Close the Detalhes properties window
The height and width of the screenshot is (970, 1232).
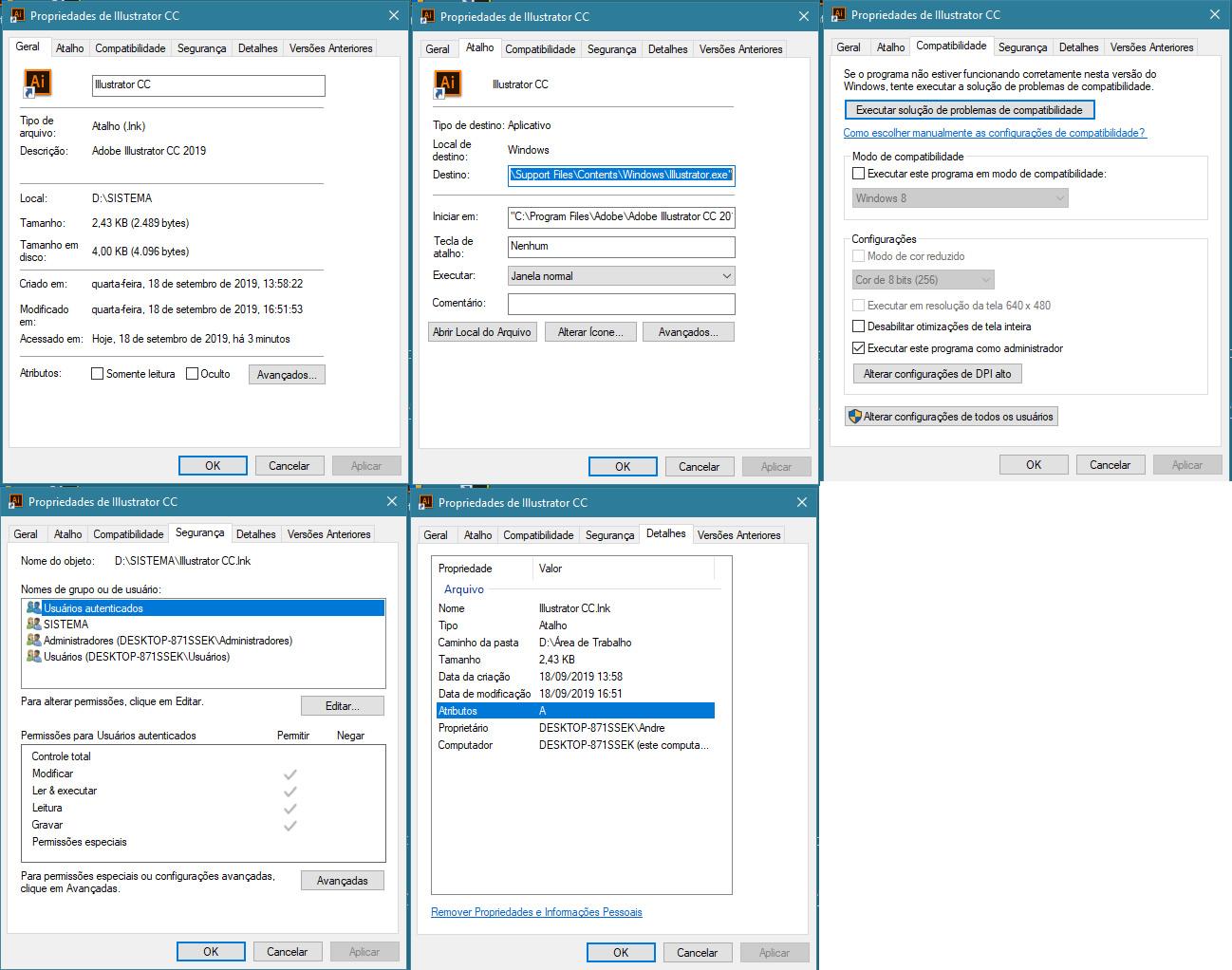803,502
